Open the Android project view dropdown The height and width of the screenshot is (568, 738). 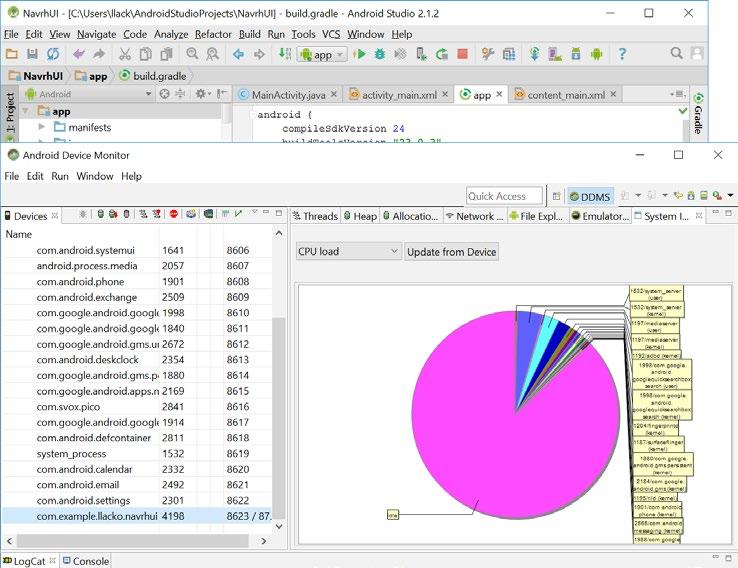tap(88, 94)
